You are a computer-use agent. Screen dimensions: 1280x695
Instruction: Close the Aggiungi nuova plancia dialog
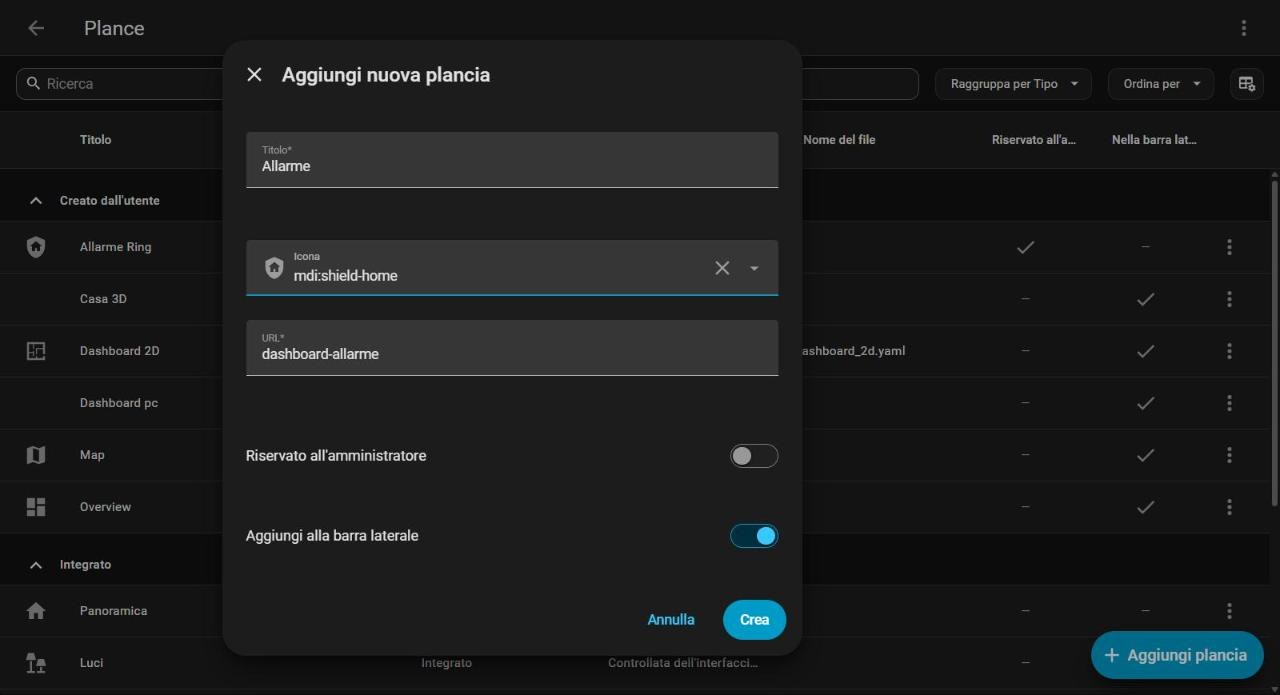pos(254,75)
